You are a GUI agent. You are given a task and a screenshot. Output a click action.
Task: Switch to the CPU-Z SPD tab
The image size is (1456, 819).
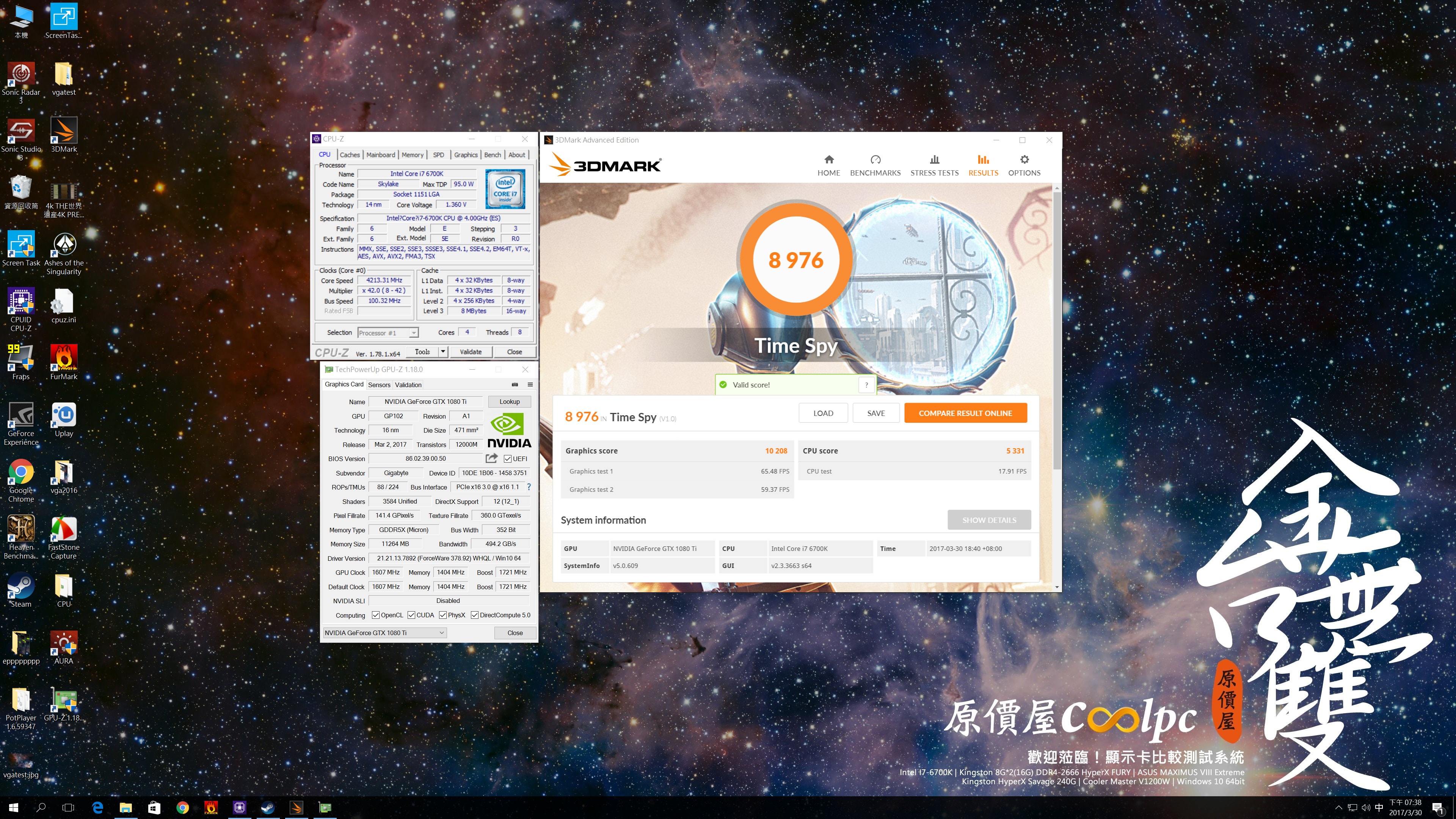click(439, 155)
